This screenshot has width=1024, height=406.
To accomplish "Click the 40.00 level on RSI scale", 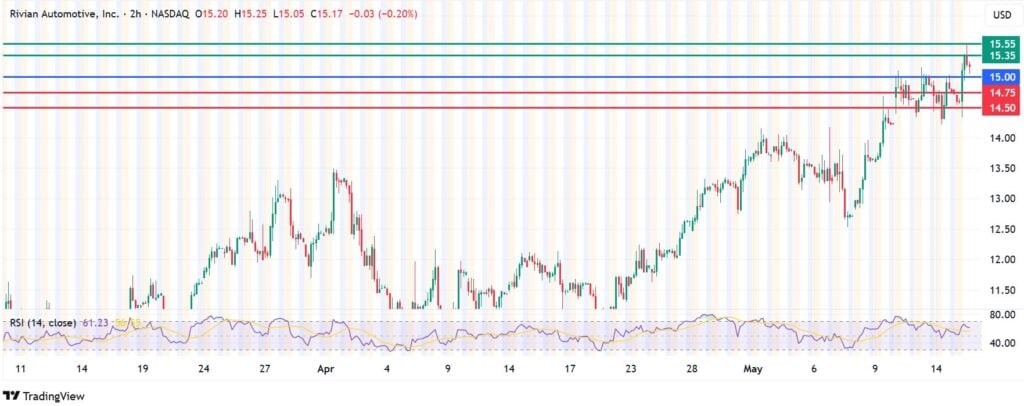I will [1001, 343].
